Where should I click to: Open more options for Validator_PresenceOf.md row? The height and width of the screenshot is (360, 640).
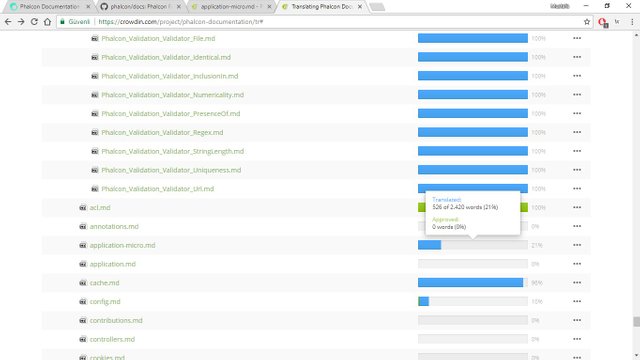tap(577, 113)
